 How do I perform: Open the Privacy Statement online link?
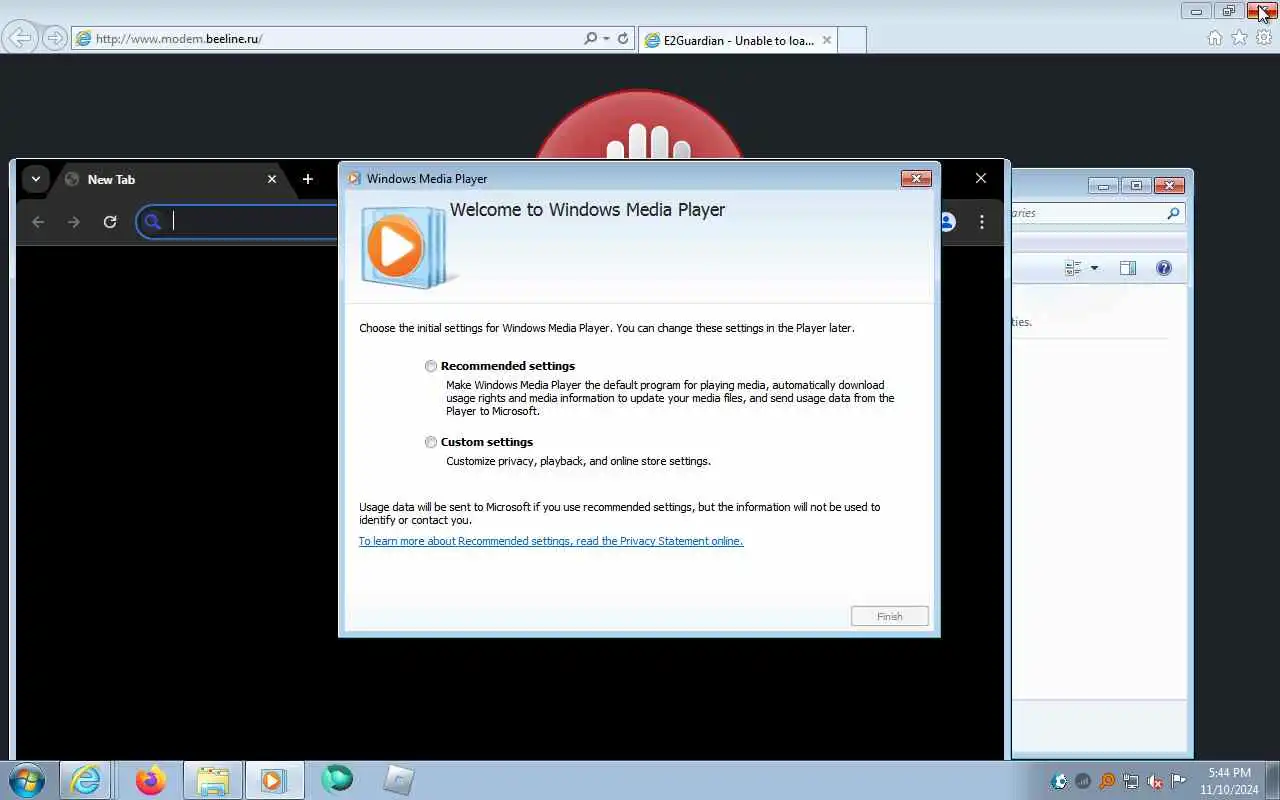(551, 541)
